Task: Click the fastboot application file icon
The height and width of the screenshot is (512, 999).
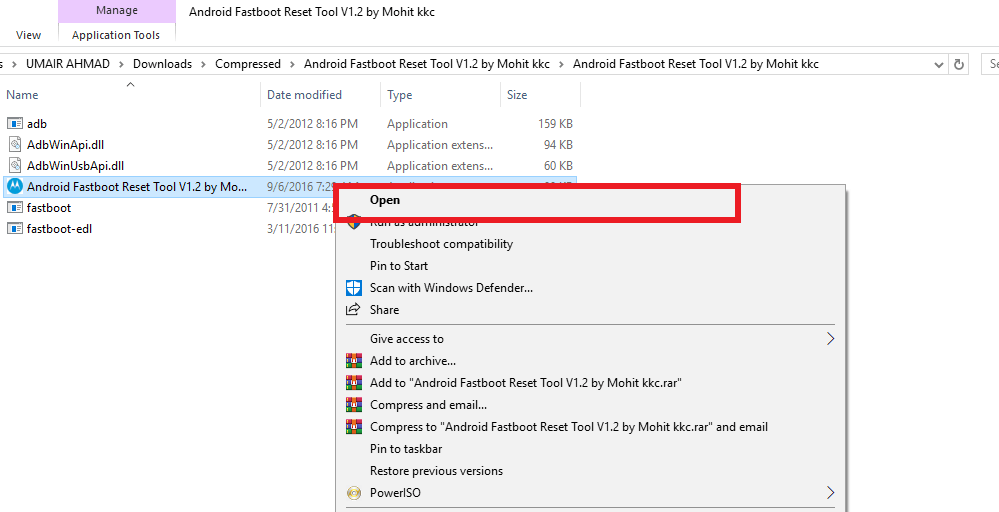Action: point(15,208)
